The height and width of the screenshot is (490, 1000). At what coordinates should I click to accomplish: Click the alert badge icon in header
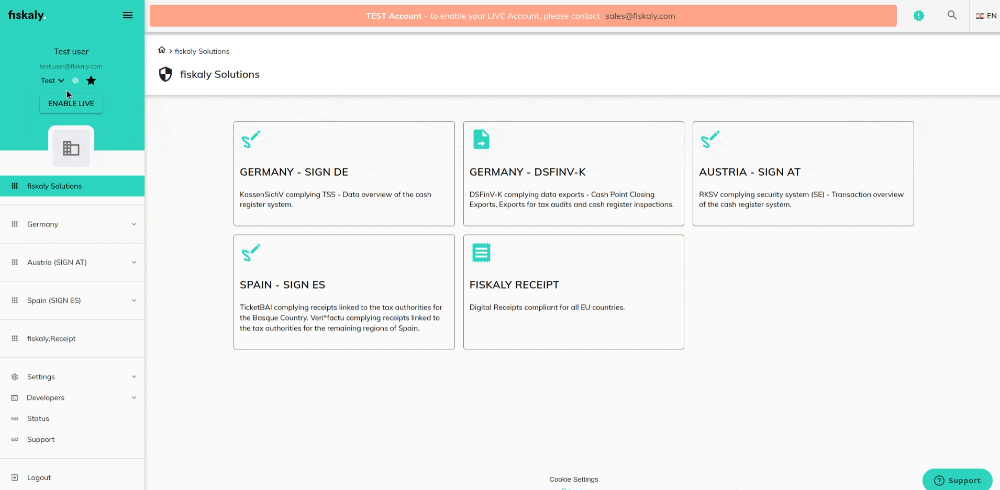click(x=918, y=16)
